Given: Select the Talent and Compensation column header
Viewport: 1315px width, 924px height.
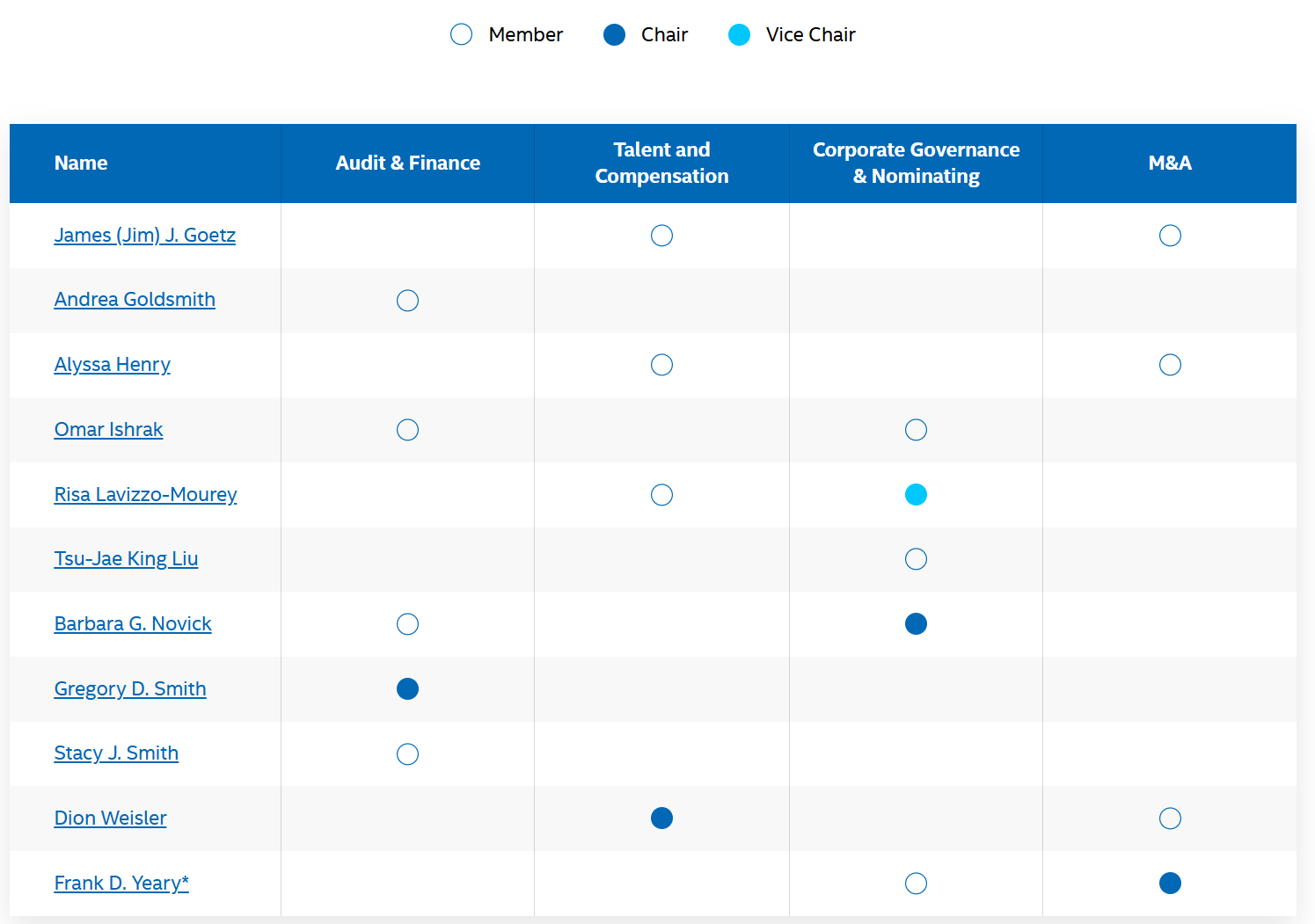Looking at the screenshot, I should click(661, 164).
